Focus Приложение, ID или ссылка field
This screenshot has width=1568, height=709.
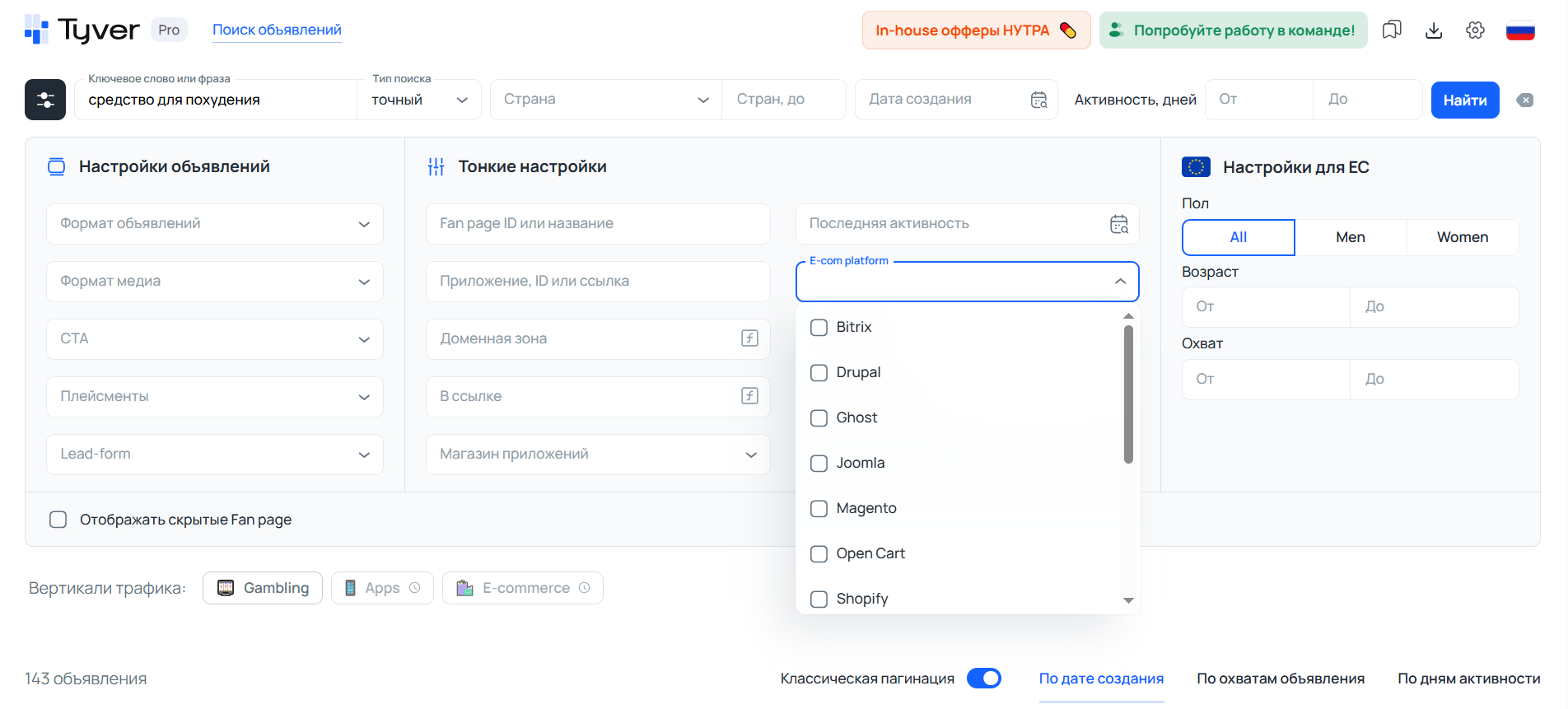coord(598,282)
